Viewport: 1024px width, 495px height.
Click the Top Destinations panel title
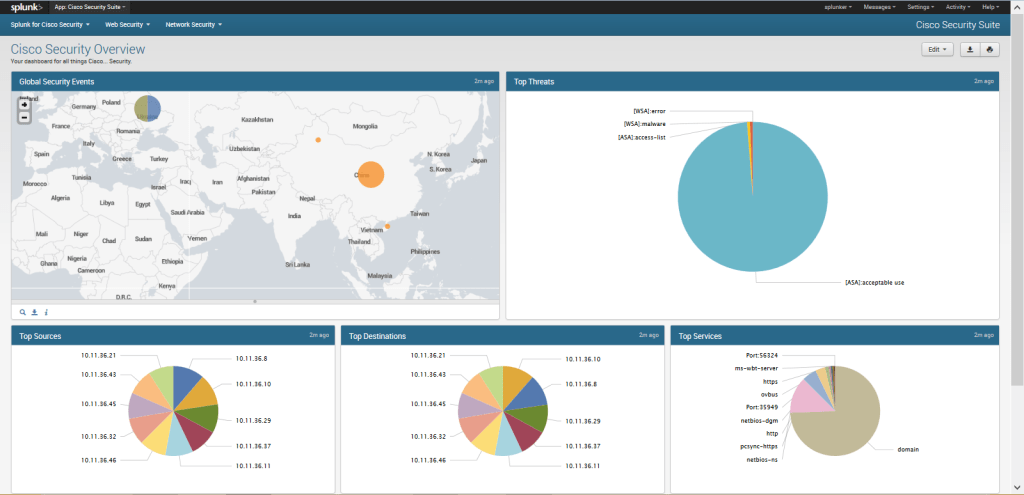(377, 336)
